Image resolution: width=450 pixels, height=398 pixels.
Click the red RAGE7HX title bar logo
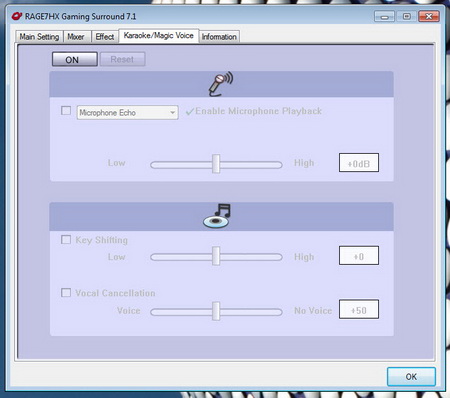coord(17,16)
